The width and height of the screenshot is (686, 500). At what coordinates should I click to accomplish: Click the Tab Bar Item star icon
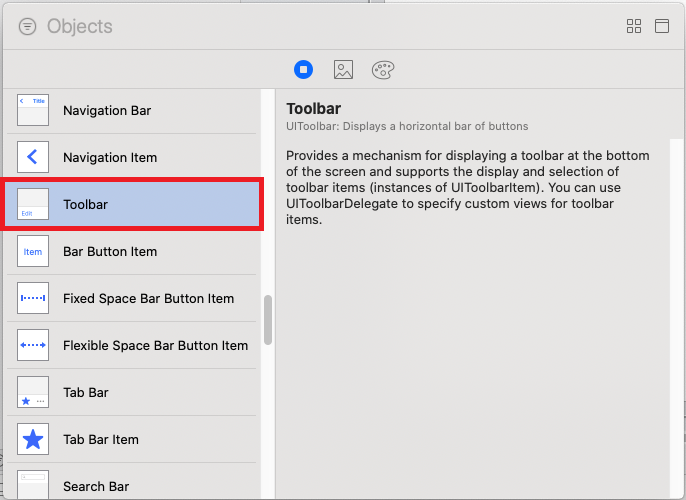point(33,439)
